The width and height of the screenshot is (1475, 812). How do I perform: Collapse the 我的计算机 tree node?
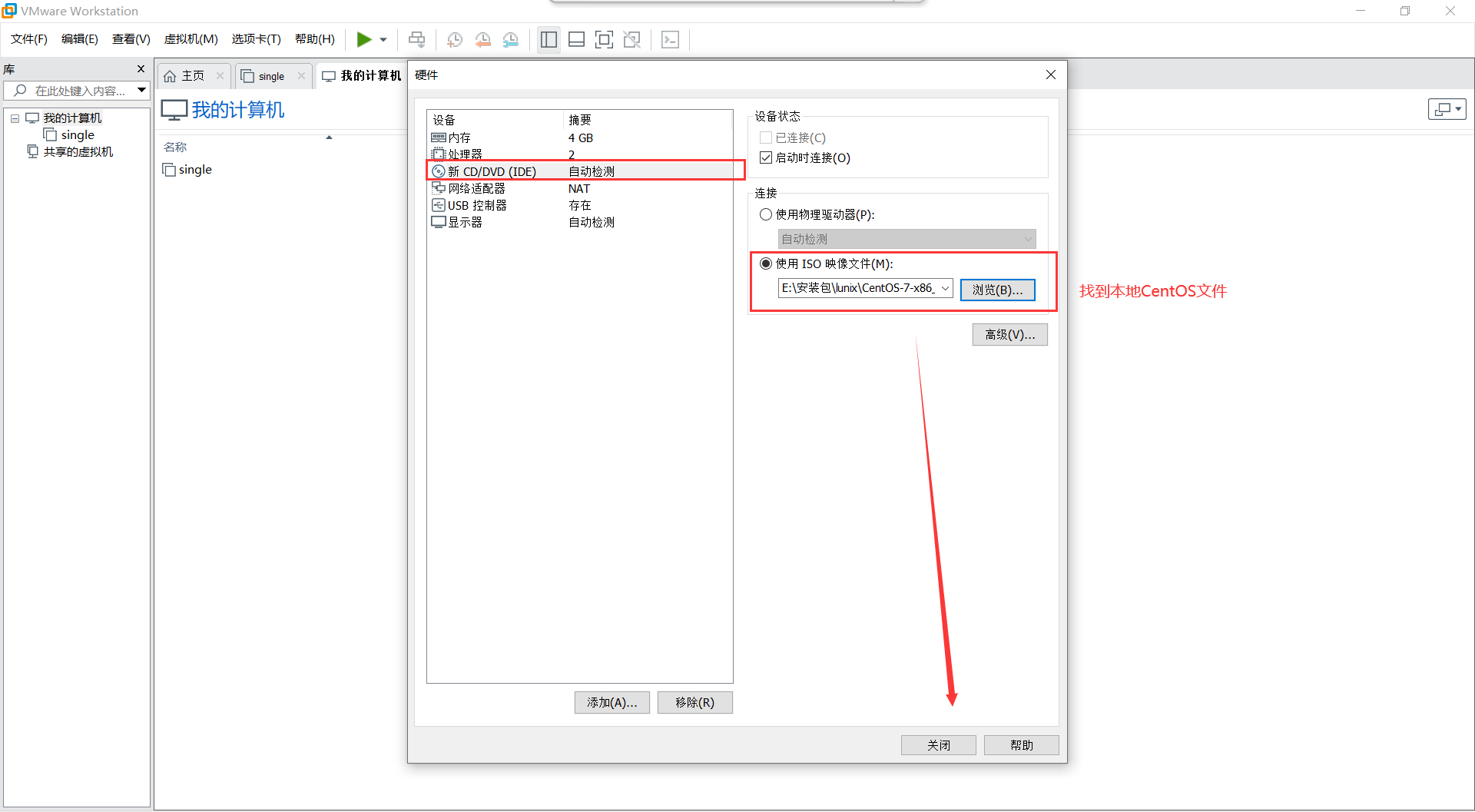[15, 118]
